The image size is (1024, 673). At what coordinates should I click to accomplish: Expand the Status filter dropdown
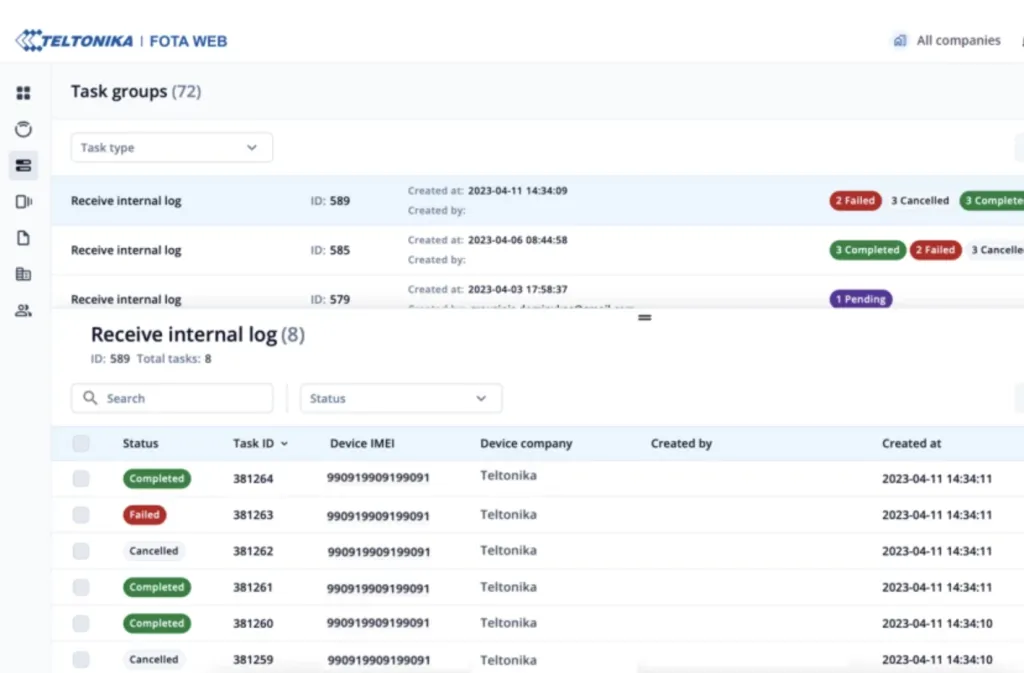[x=400, y=398]
